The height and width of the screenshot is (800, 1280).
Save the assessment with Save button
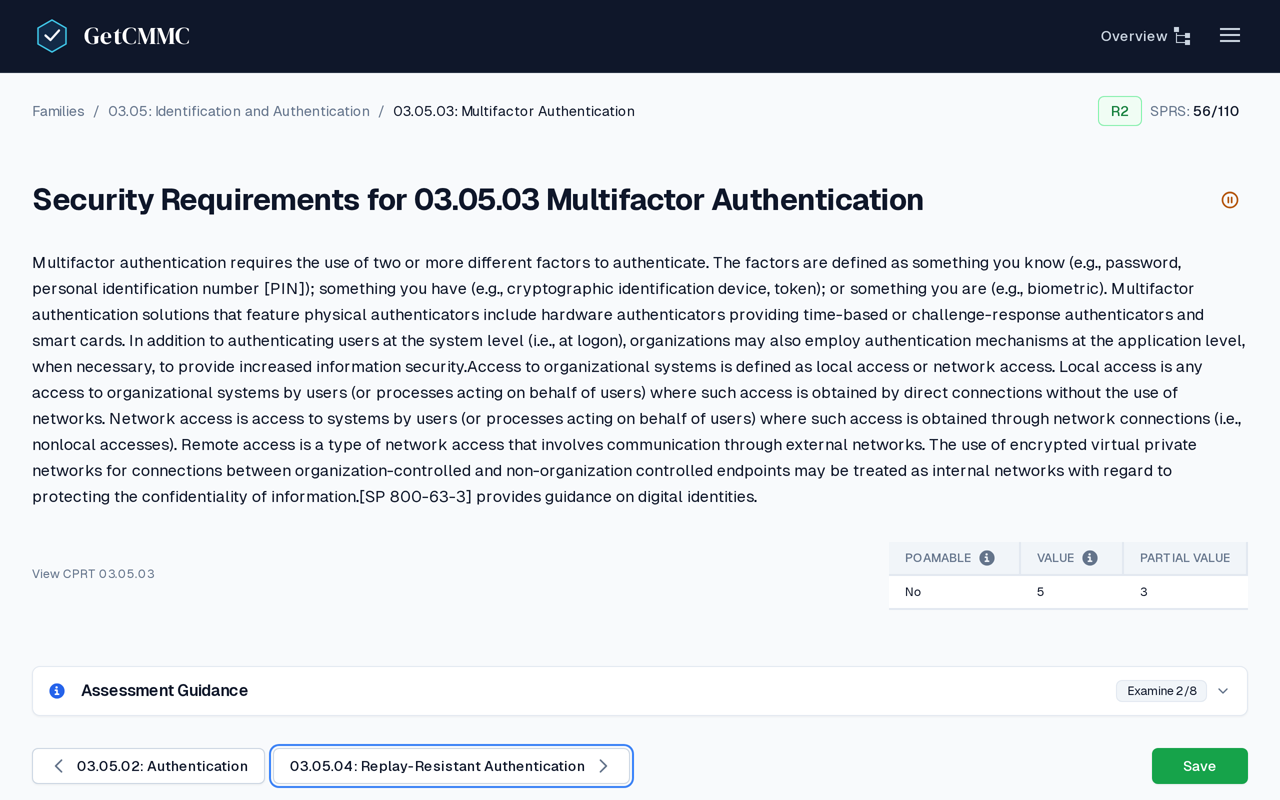point(1200,766)
